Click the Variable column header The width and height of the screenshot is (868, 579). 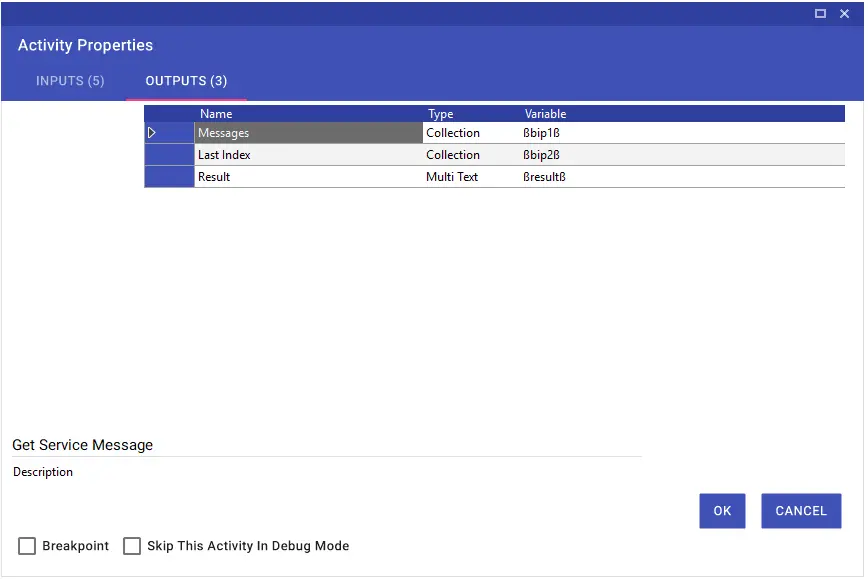coord(683,114)
